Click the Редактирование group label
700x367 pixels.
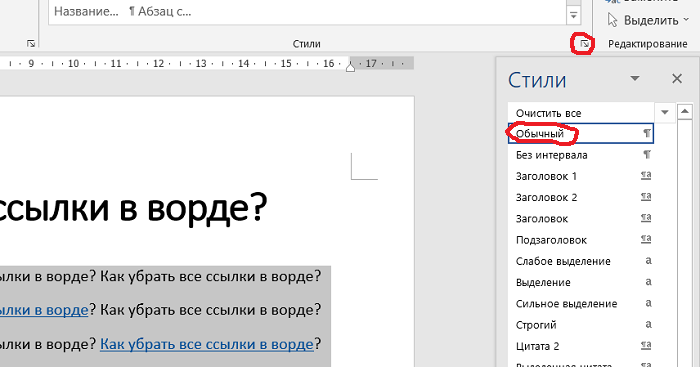click(647, 44)
